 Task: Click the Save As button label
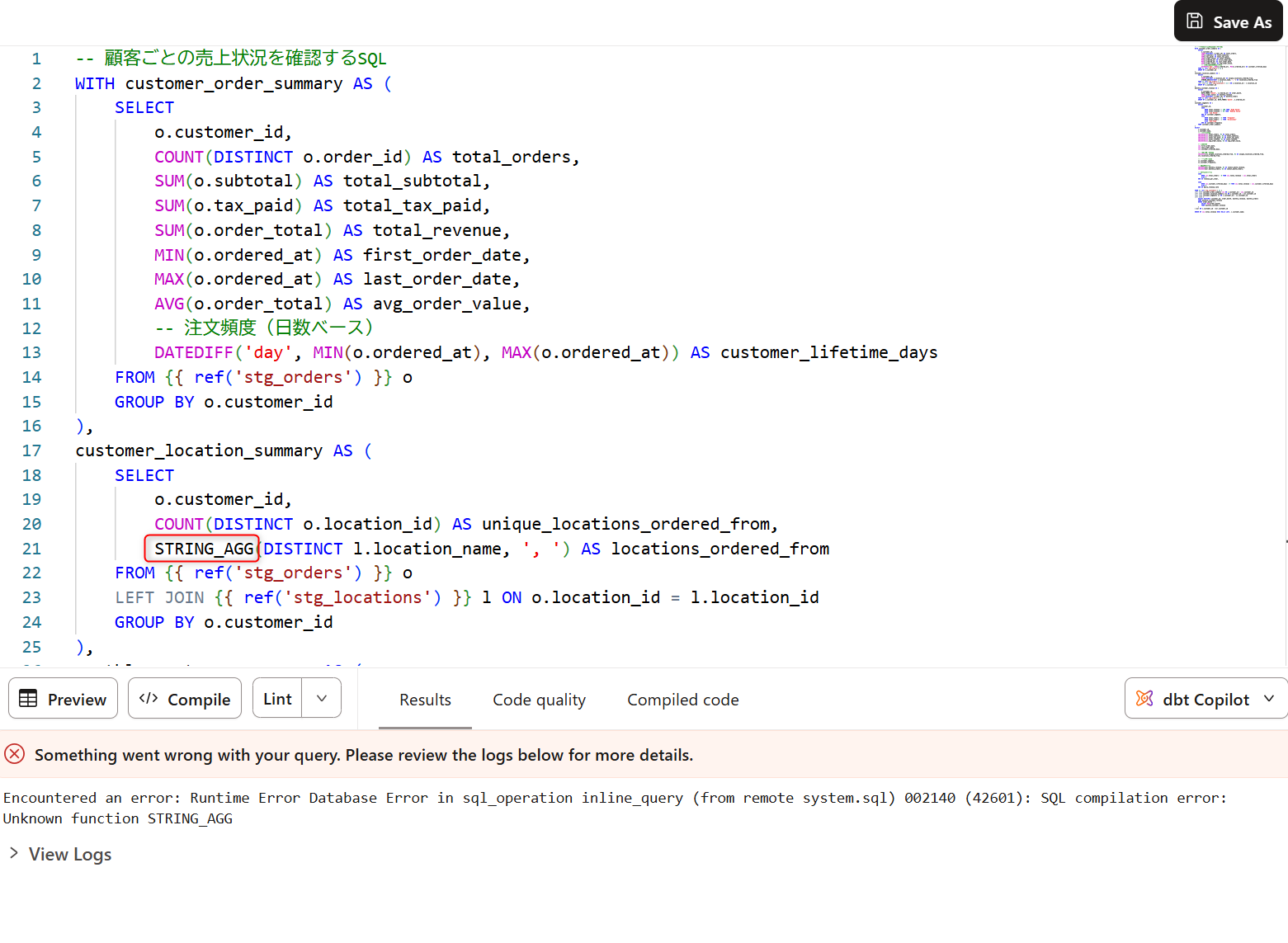tap(1242, 22)
